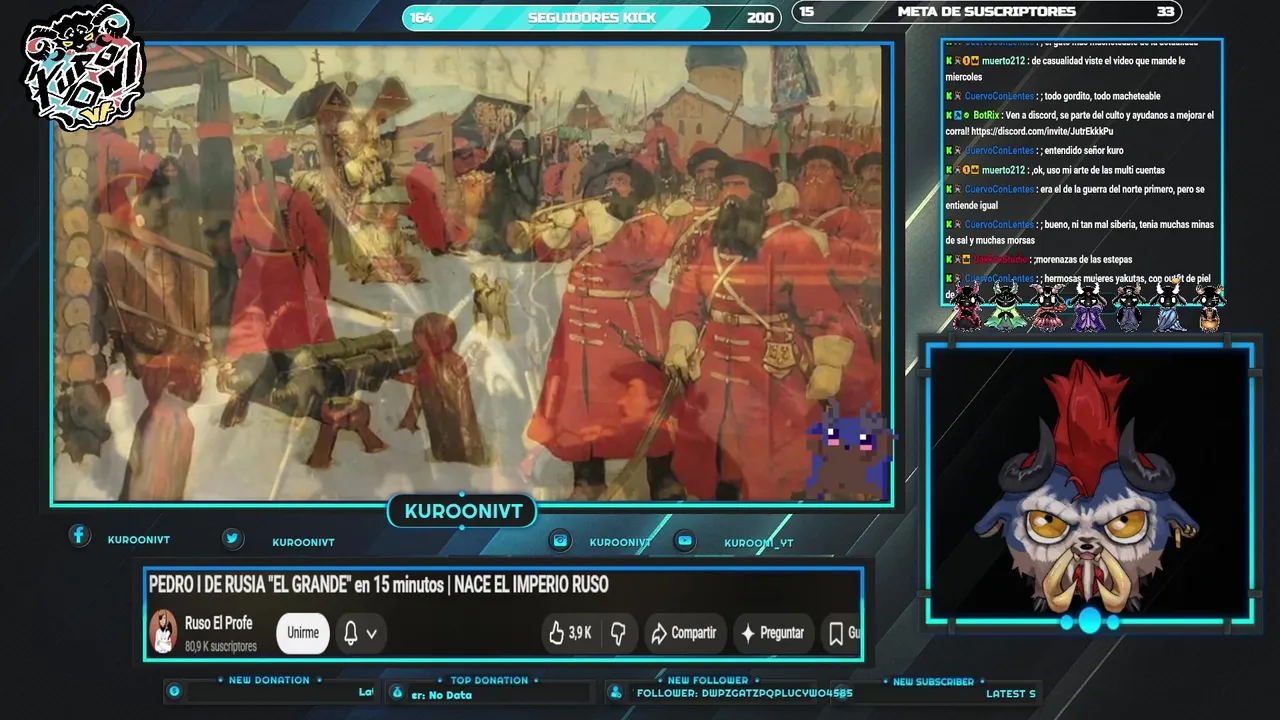Viewport: 1280px width, 720px height.
Task: Click the Facebook icon beside KUROONIVT
Action: coord(79,535)
